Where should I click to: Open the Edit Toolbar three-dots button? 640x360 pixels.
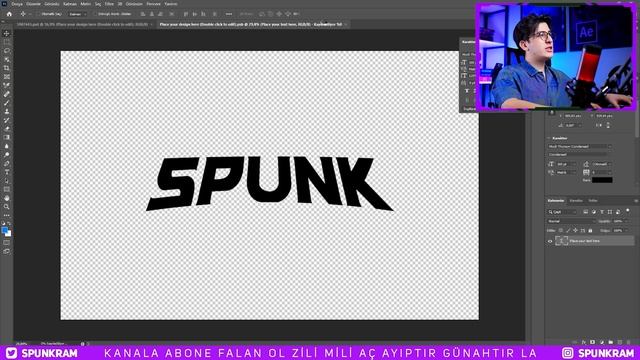7,215
